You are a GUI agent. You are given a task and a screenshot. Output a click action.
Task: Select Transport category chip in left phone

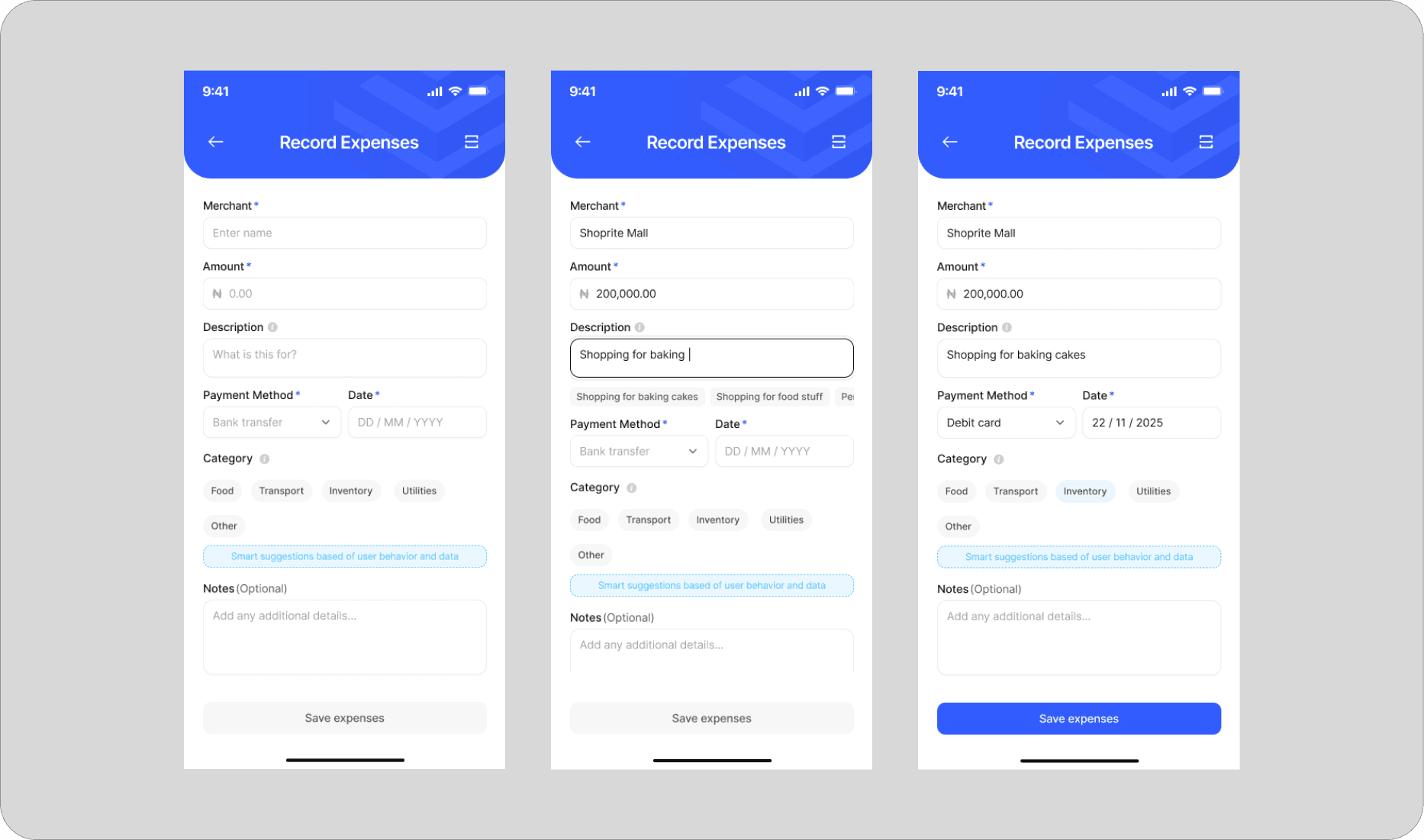click(x=281, y=491)
